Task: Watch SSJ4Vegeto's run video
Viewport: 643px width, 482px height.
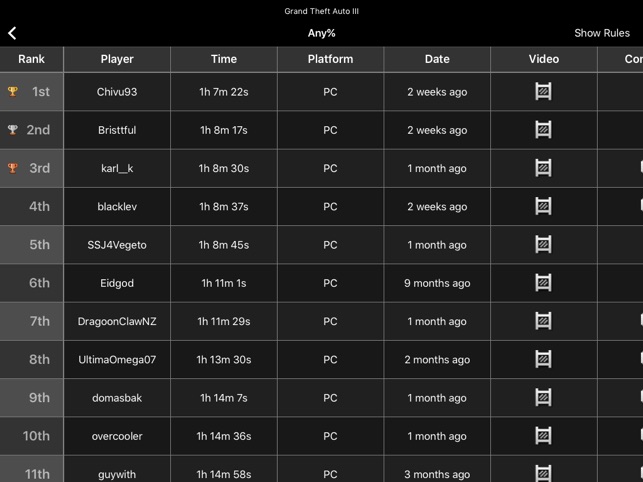Action: pyautogui.click(x=543, y=244)
